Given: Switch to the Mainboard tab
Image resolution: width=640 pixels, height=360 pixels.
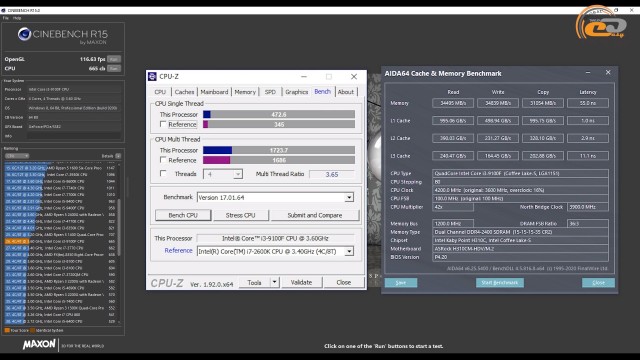Looking at the screenshot, I should tap(214, 92).
